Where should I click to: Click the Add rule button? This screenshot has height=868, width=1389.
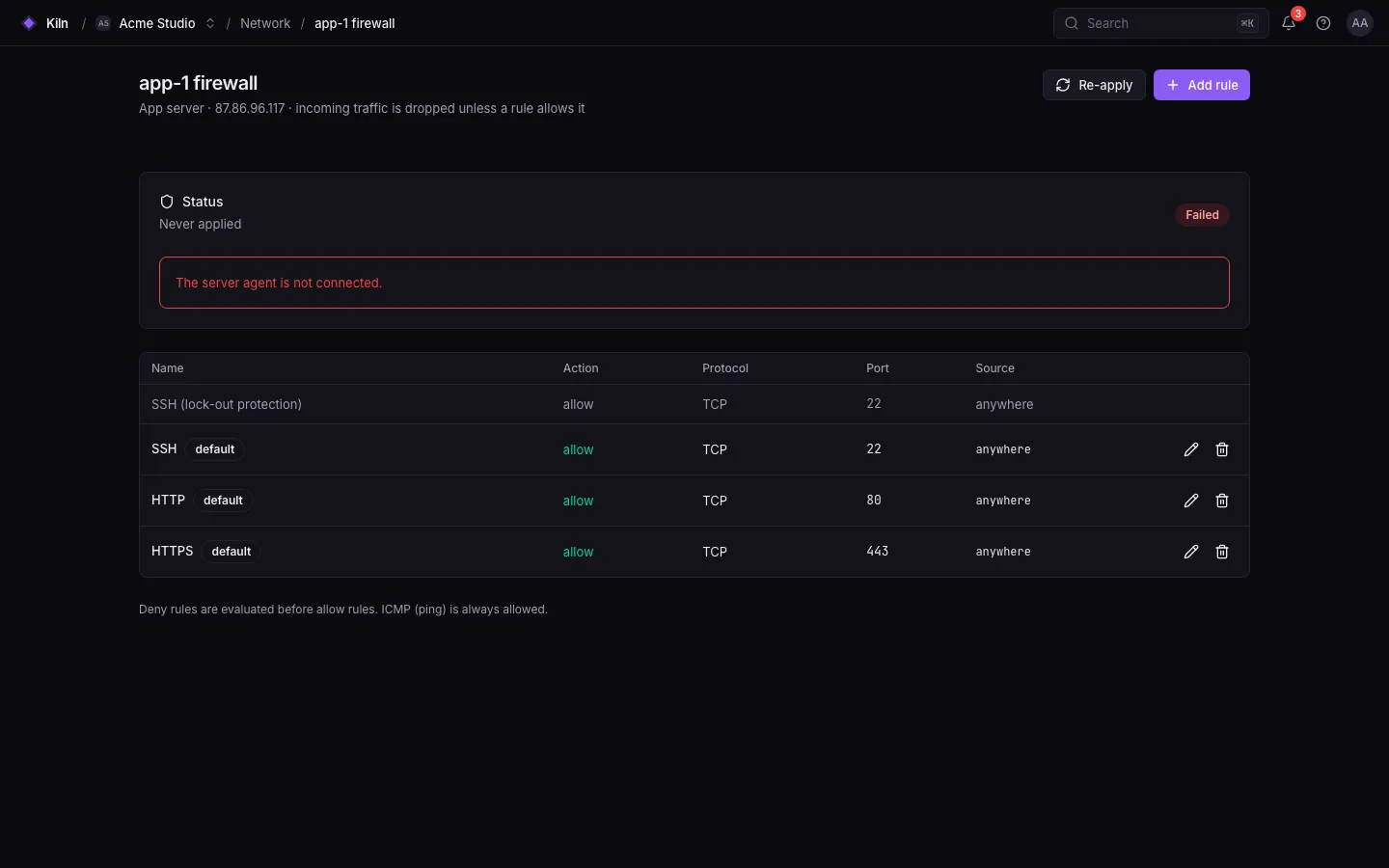(1202, 85)
